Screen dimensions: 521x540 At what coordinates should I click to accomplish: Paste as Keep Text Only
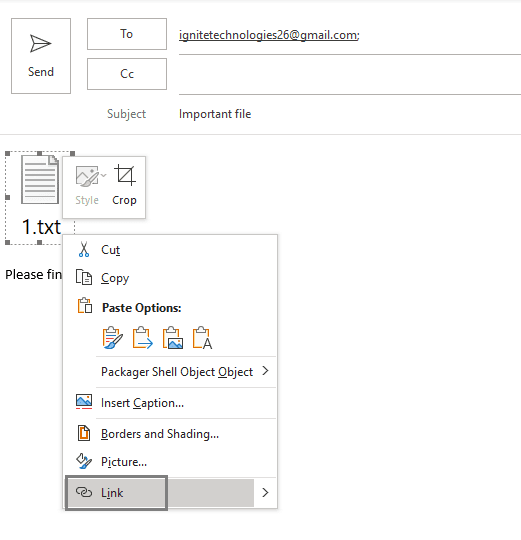tap(202, 338)
